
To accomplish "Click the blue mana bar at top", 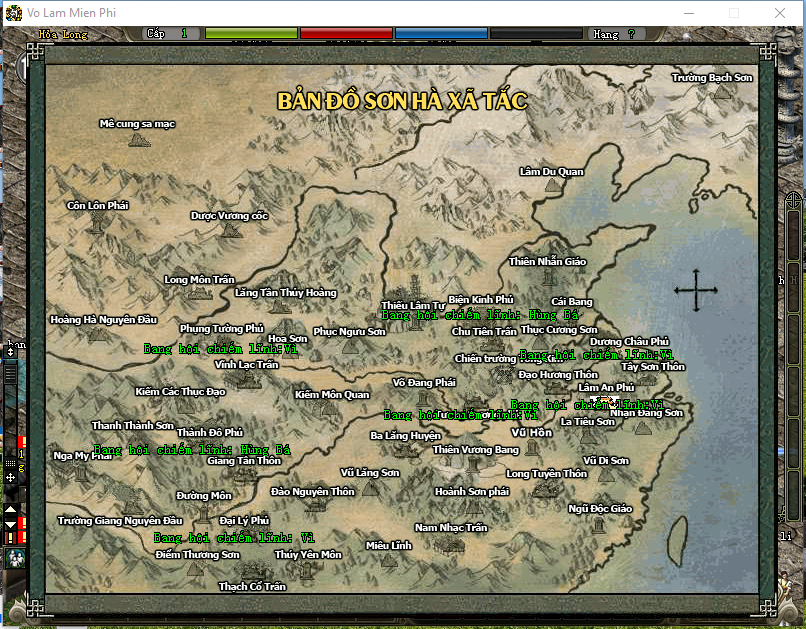I will pyautogui.click(x=440, y=34).
